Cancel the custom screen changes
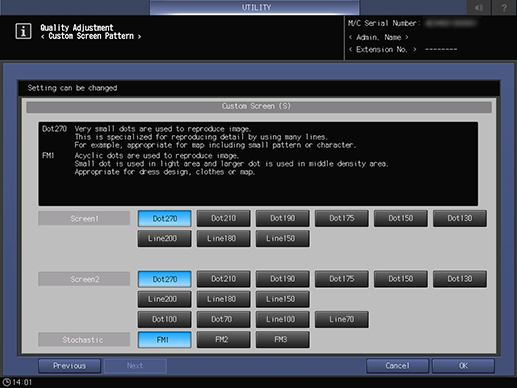The width and height of the screenshot is (517, 388). coord(397,366)
